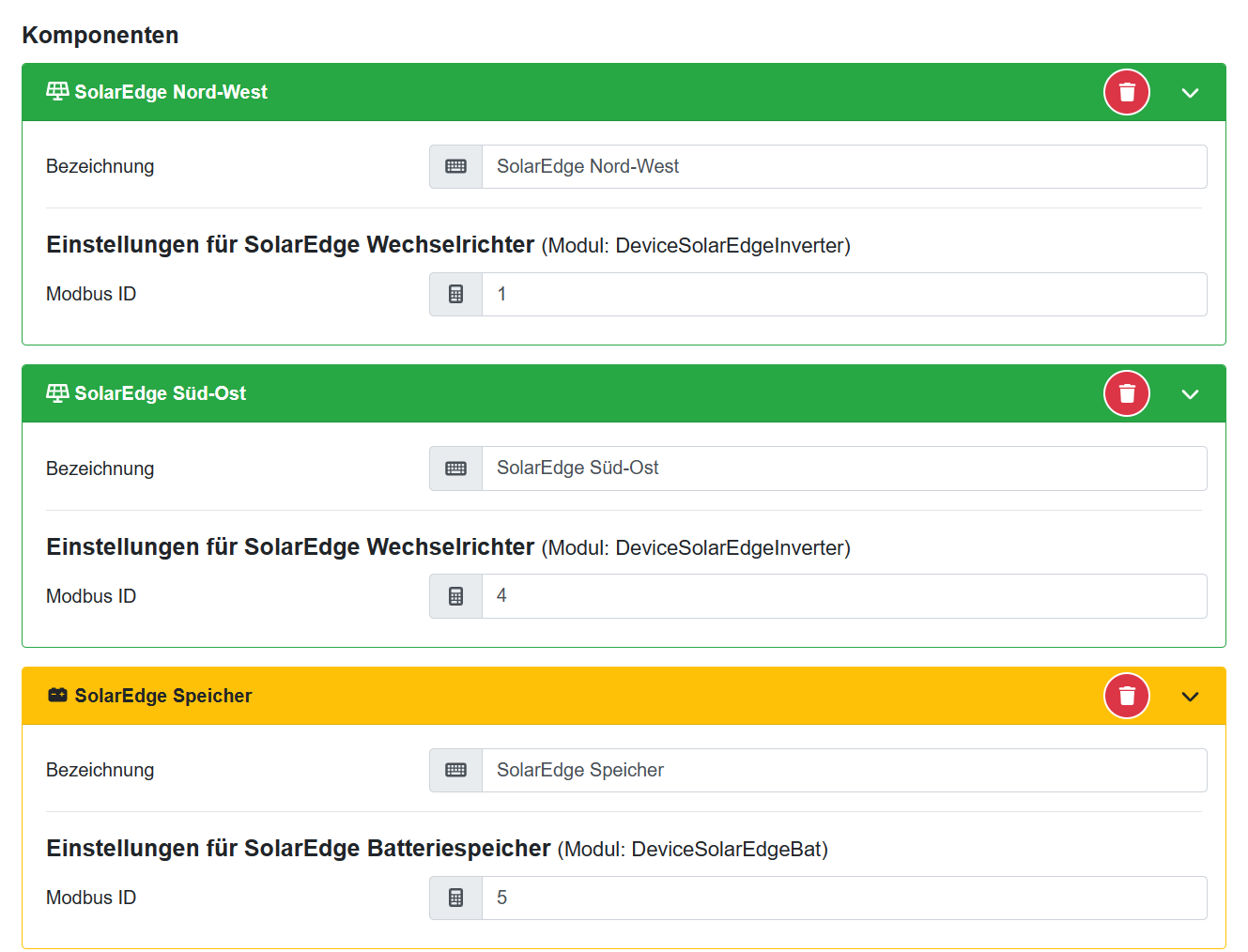
Task: Click calculator icon beside Speicher Modbus ID
Action: 456,898
